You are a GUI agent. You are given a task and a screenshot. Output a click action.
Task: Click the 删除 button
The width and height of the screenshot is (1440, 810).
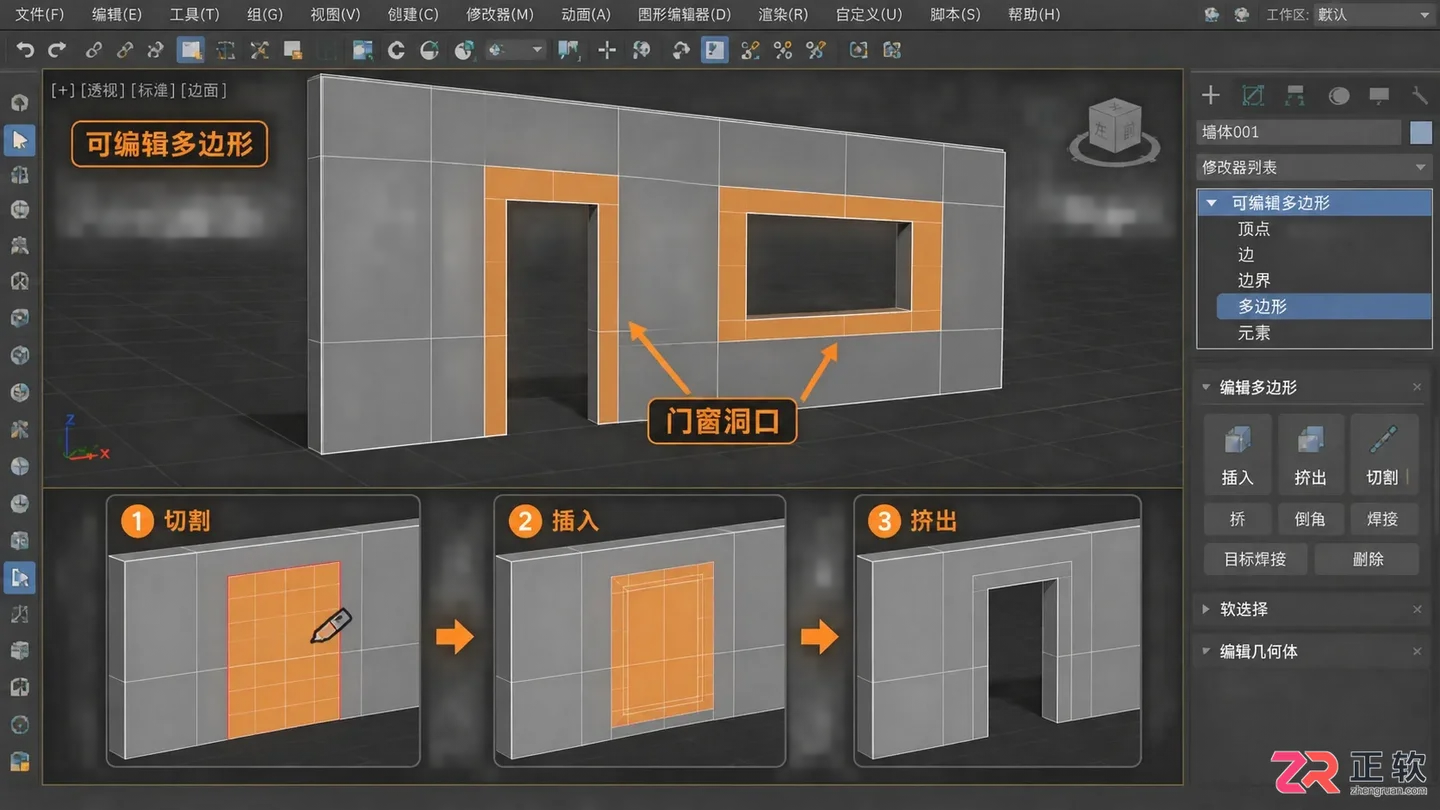click(x=1367, y=559)
